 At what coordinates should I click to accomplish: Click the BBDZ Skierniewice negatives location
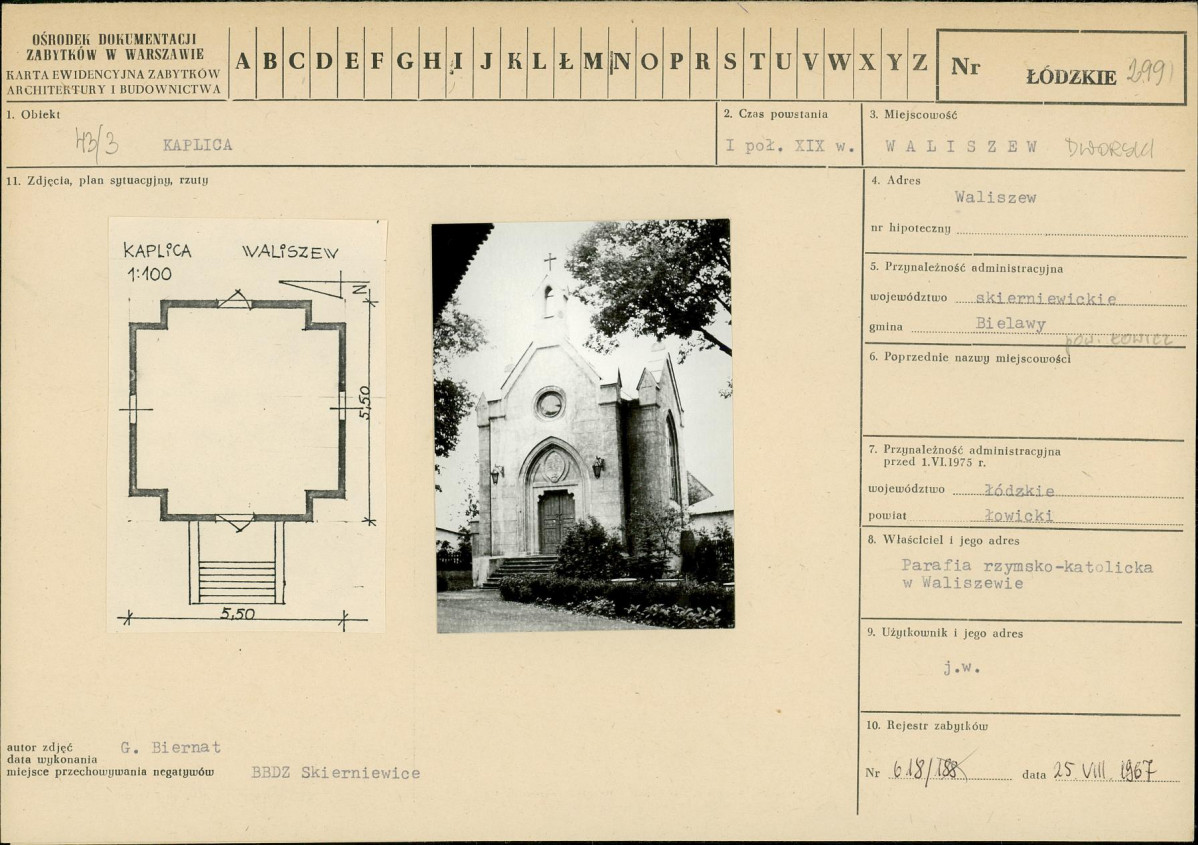(x=335, y=772)
